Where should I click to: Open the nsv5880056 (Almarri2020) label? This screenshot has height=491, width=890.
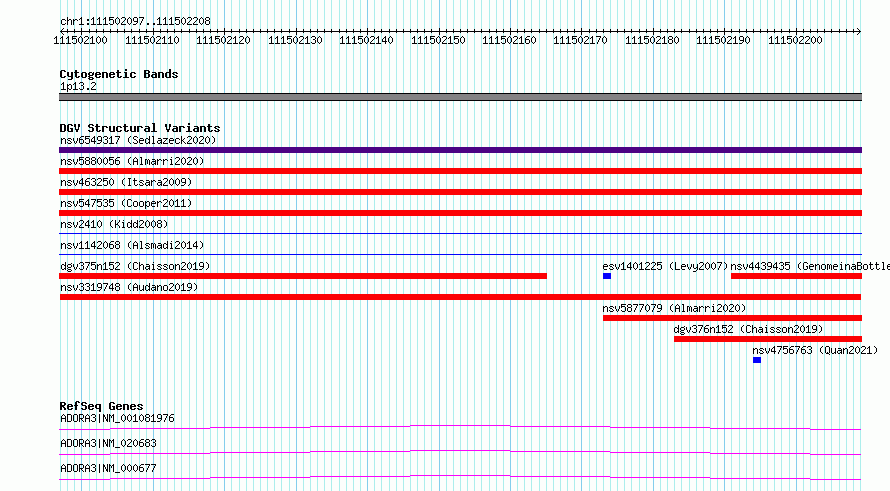[132, 161]
